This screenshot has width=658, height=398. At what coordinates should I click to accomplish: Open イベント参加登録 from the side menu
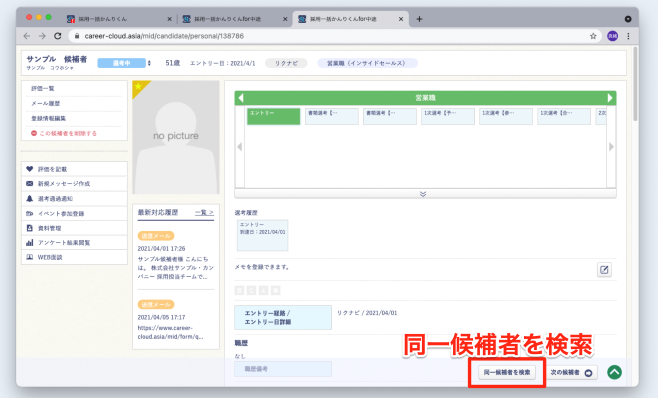coord(74,213)
